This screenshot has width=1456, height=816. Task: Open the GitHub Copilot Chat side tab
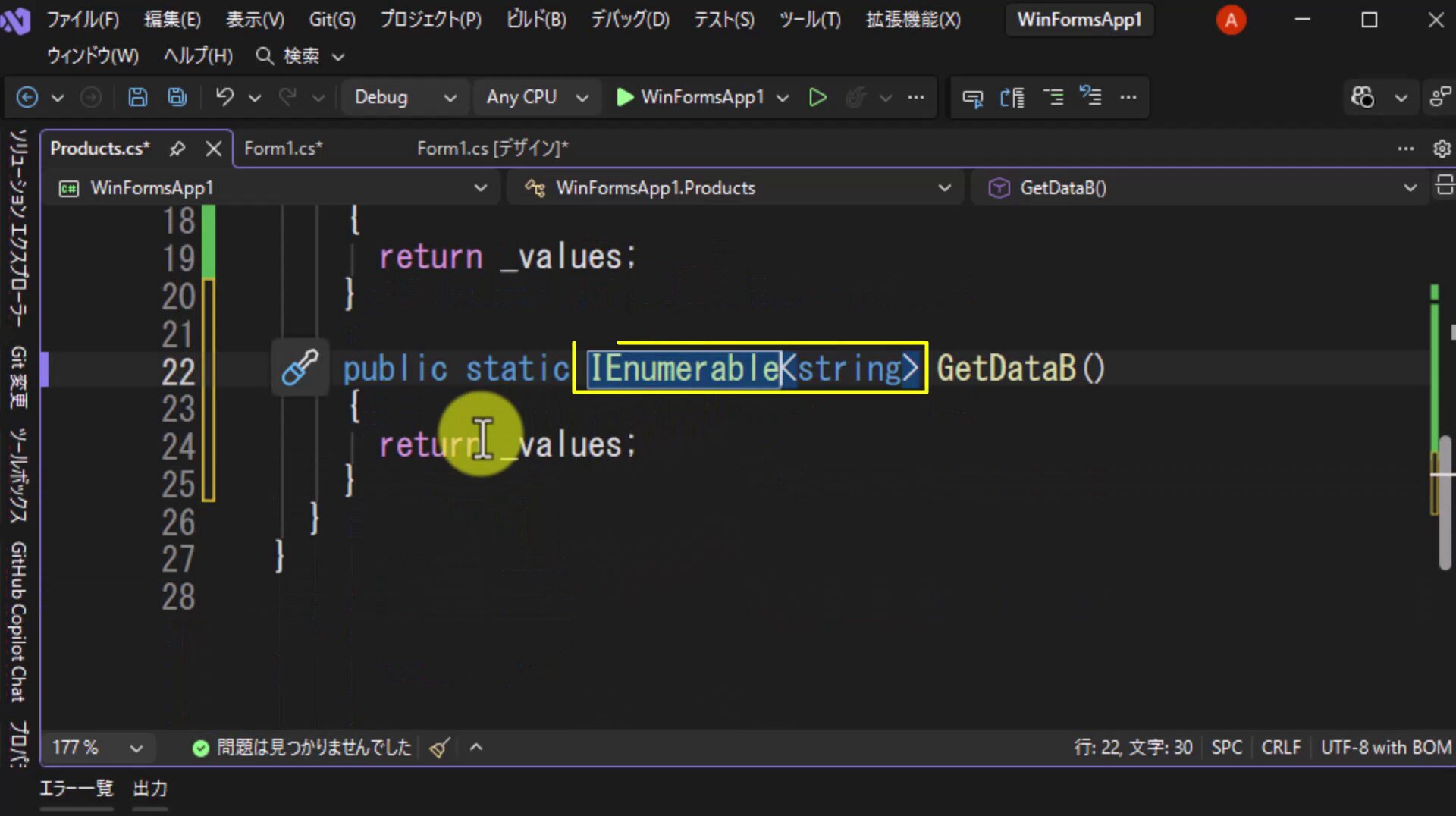click(x=18, y=622)
